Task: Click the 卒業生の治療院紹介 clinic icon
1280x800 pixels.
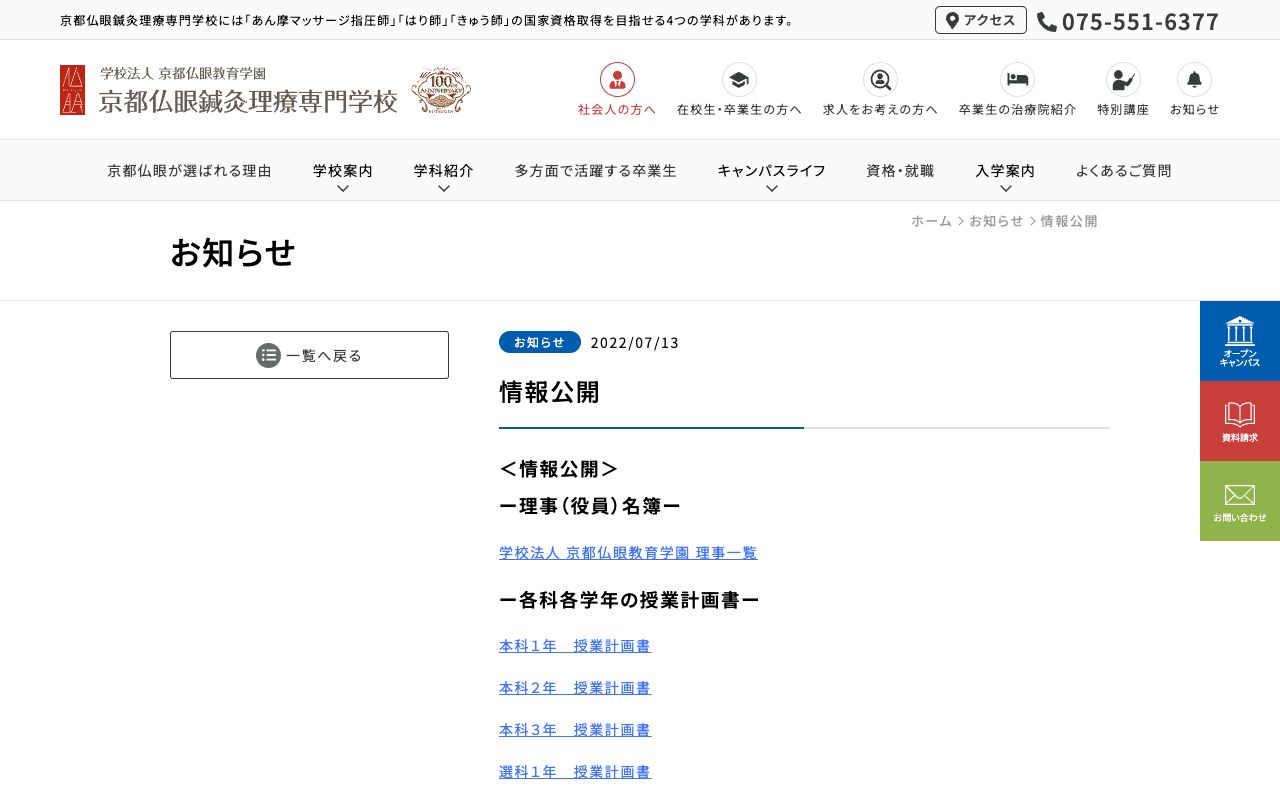Action: coord(1017,80)
